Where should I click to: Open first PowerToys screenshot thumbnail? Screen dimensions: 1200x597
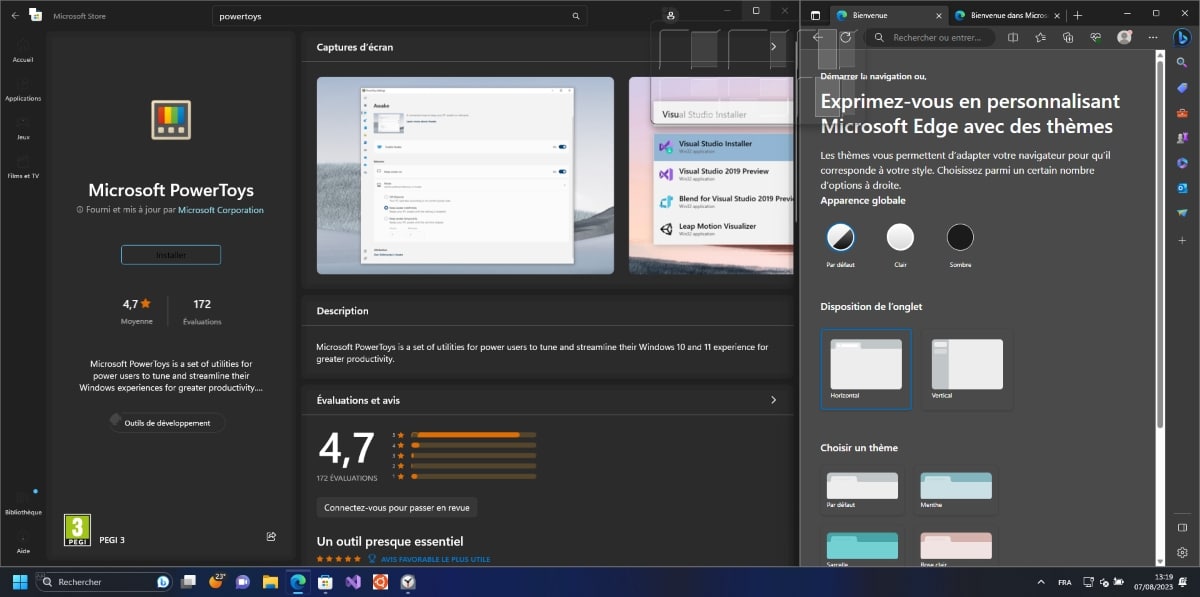pyautogui.click(x=465, y=175)
